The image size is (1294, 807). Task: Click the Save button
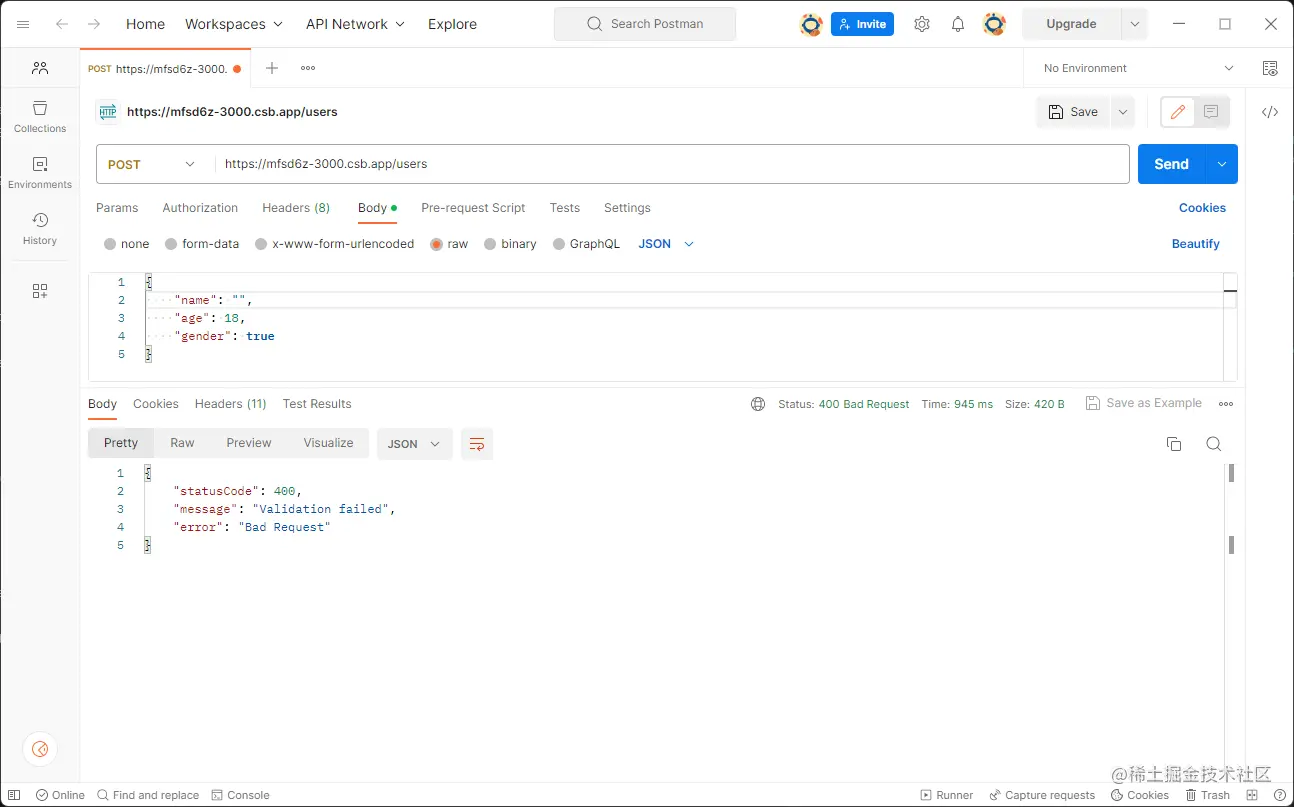tap(1074, 112)
